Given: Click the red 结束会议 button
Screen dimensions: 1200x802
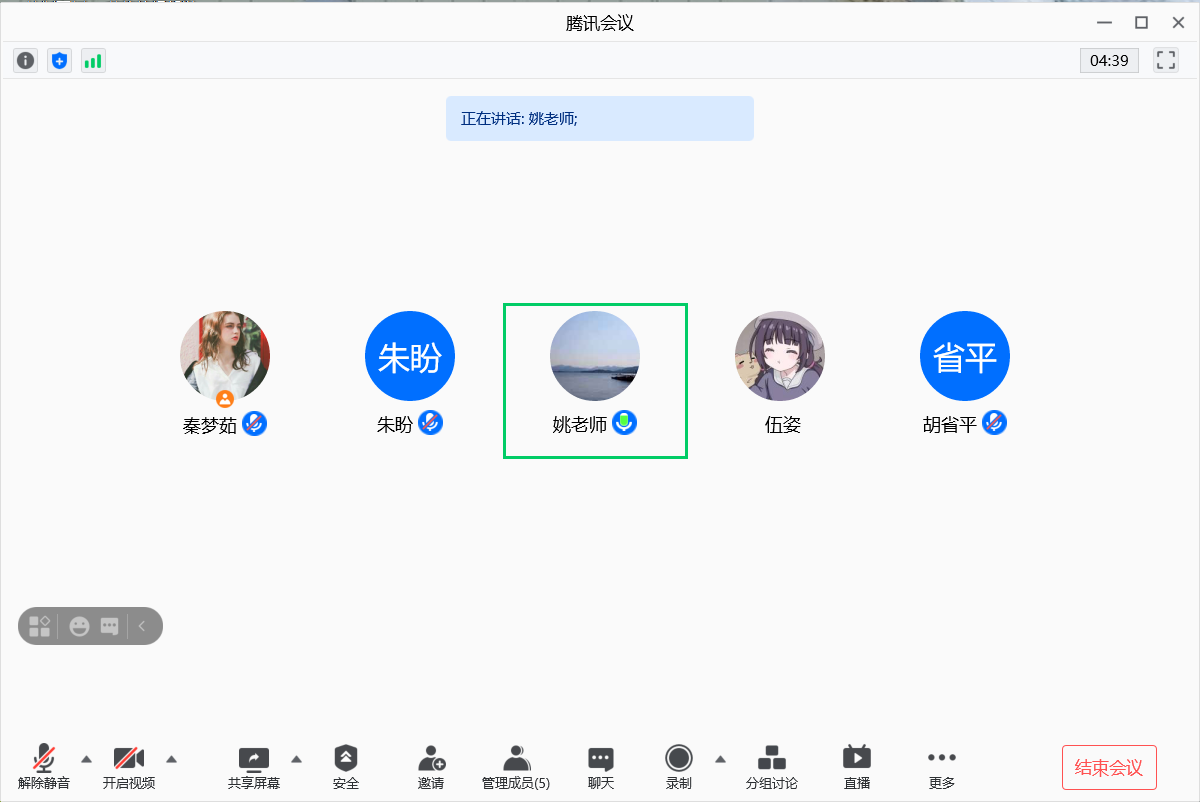Looking at the screenshot, I should click(1108, 768).
